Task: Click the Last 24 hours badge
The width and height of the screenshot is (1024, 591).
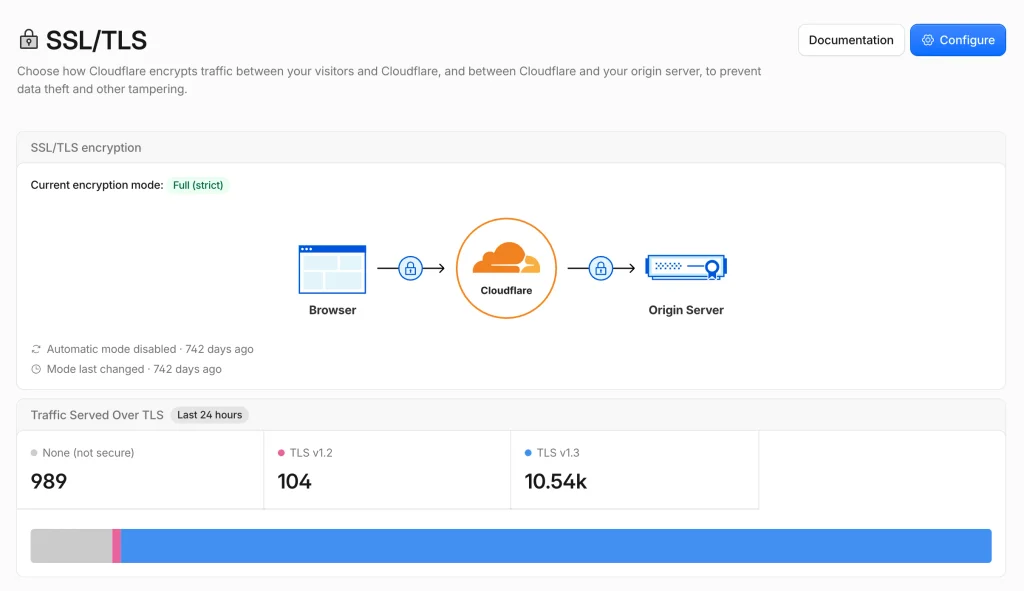Action: click(210, 415)
